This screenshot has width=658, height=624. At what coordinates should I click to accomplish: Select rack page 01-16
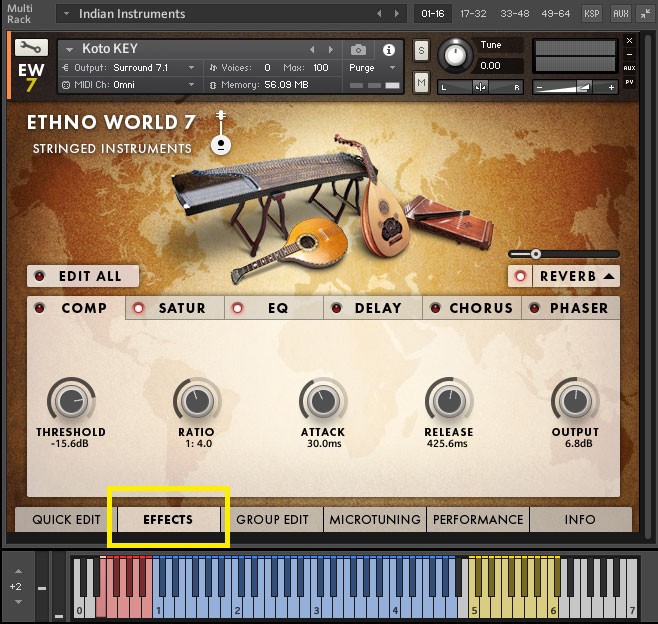click(x=433, y=14)
